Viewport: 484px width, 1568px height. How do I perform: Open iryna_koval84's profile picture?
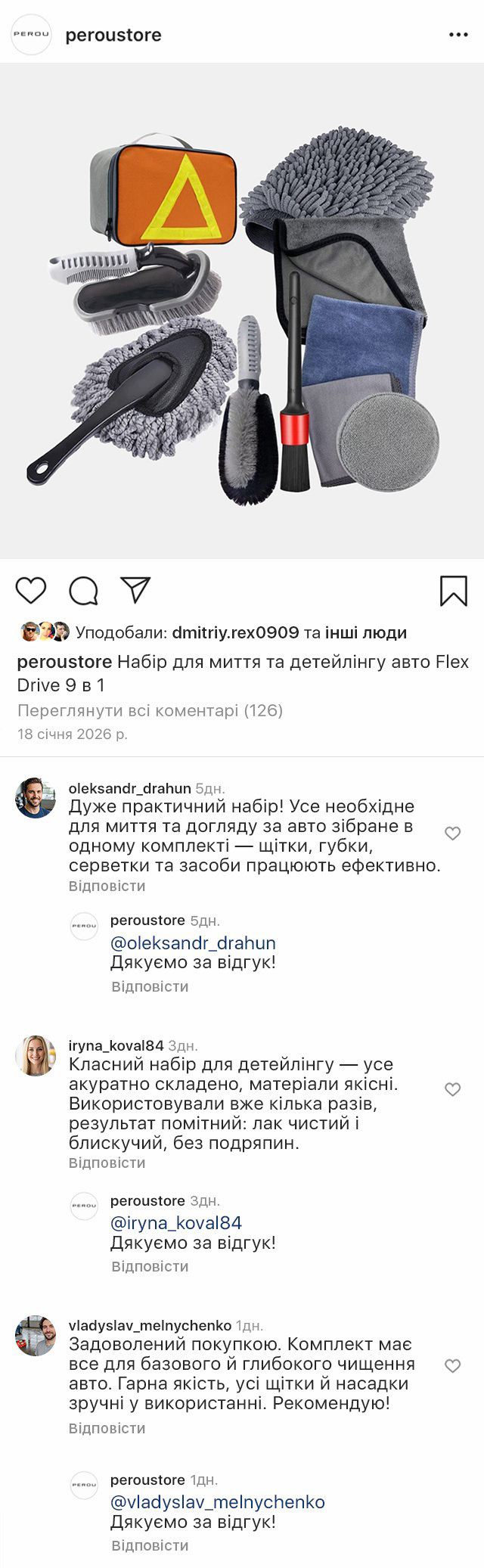[x=36, y=1055]
